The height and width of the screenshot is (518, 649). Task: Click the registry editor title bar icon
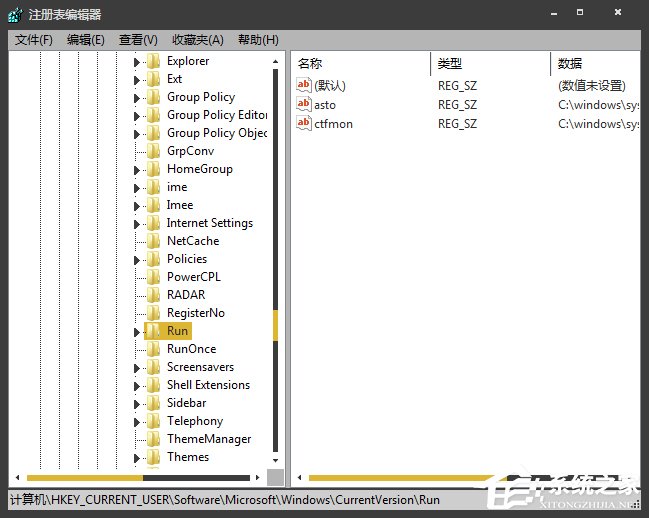click(16, 15)
